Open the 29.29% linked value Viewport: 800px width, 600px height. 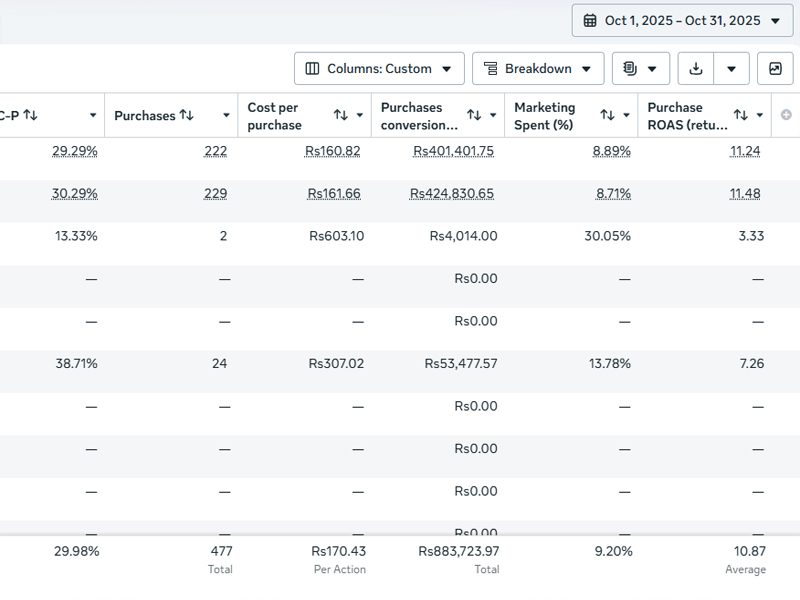pyautogui.click(x=74, y=151)
